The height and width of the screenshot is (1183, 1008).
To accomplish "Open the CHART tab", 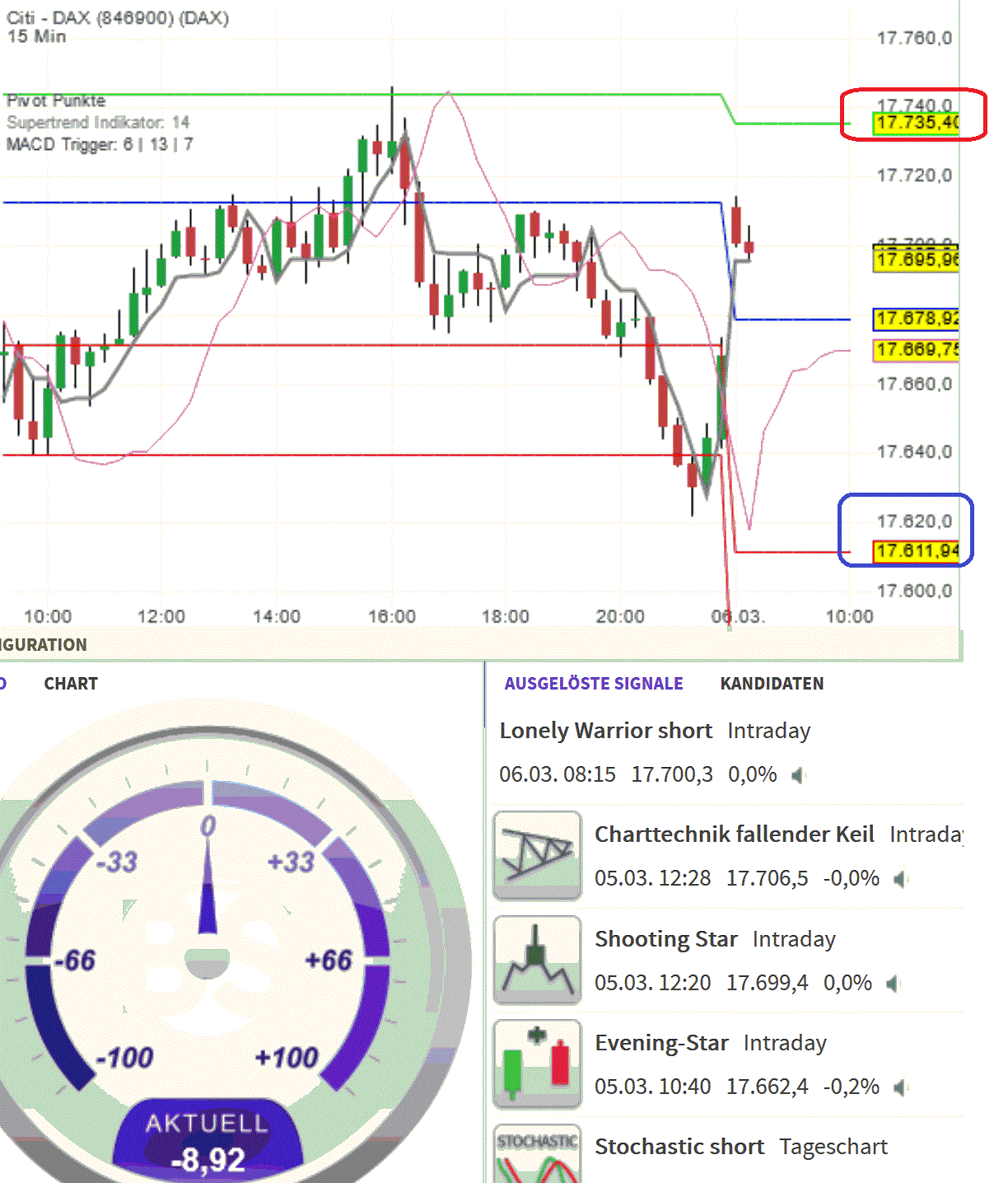I will [x=70, y=683].
